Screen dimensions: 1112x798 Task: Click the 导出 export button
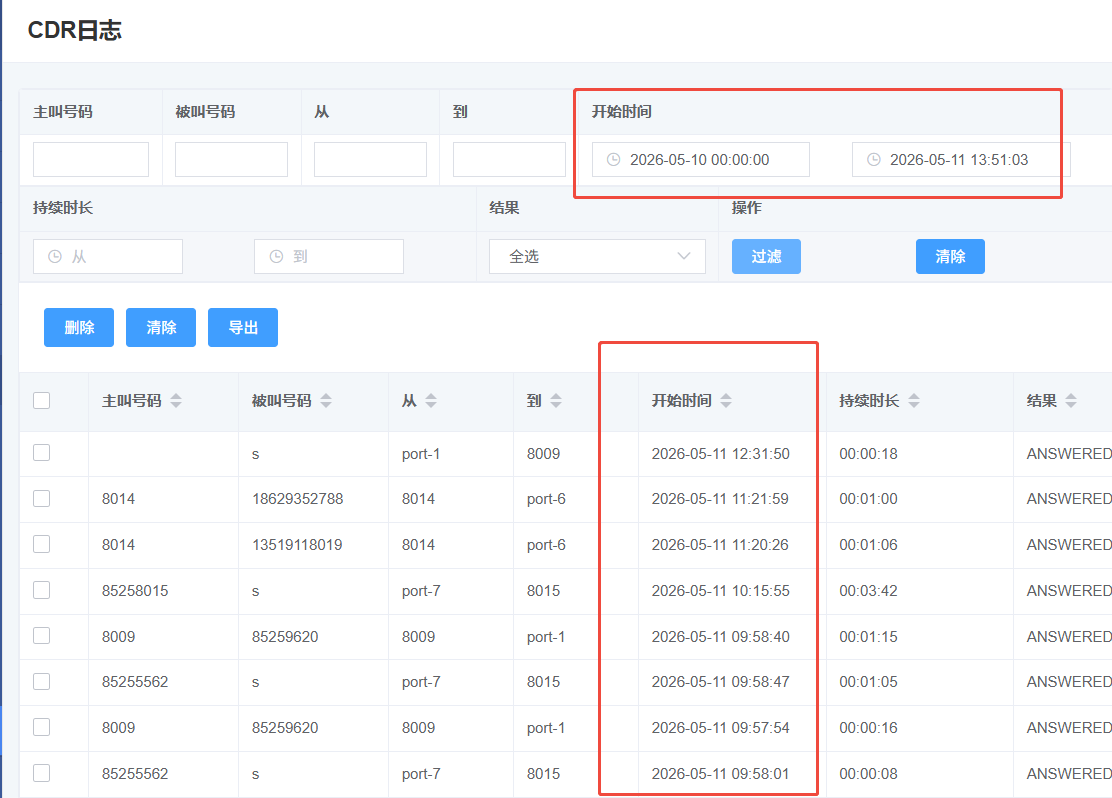243,328
